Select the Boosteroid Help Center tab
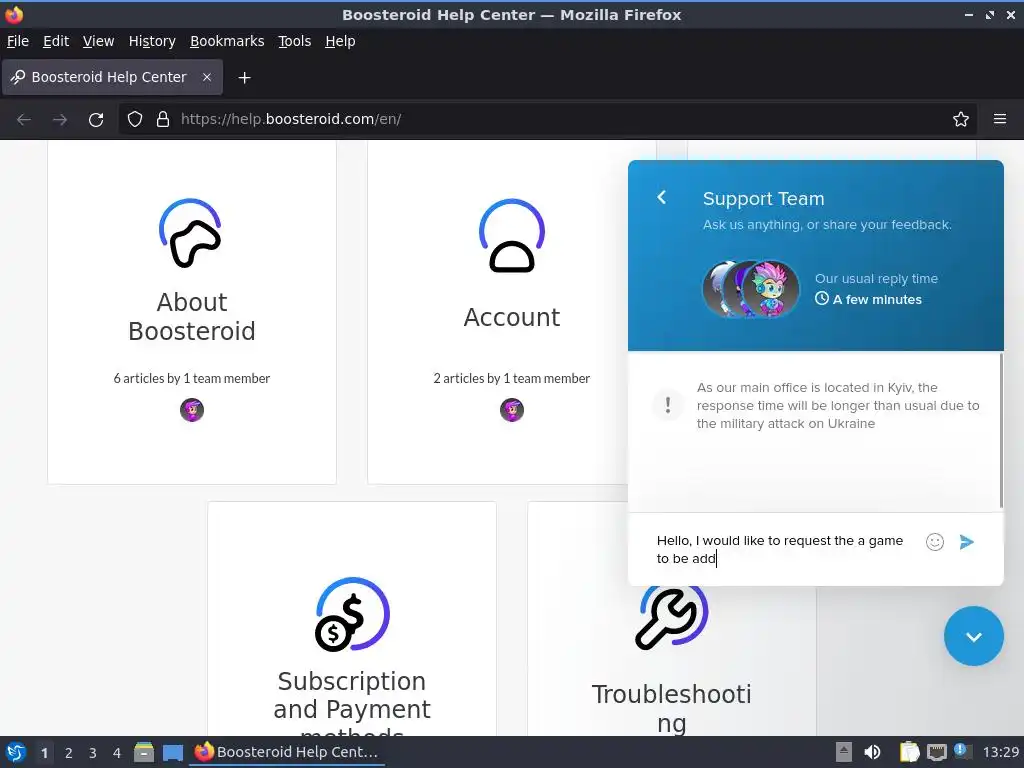The height and width of the screenshot is (768, 1024). point(112,77)
